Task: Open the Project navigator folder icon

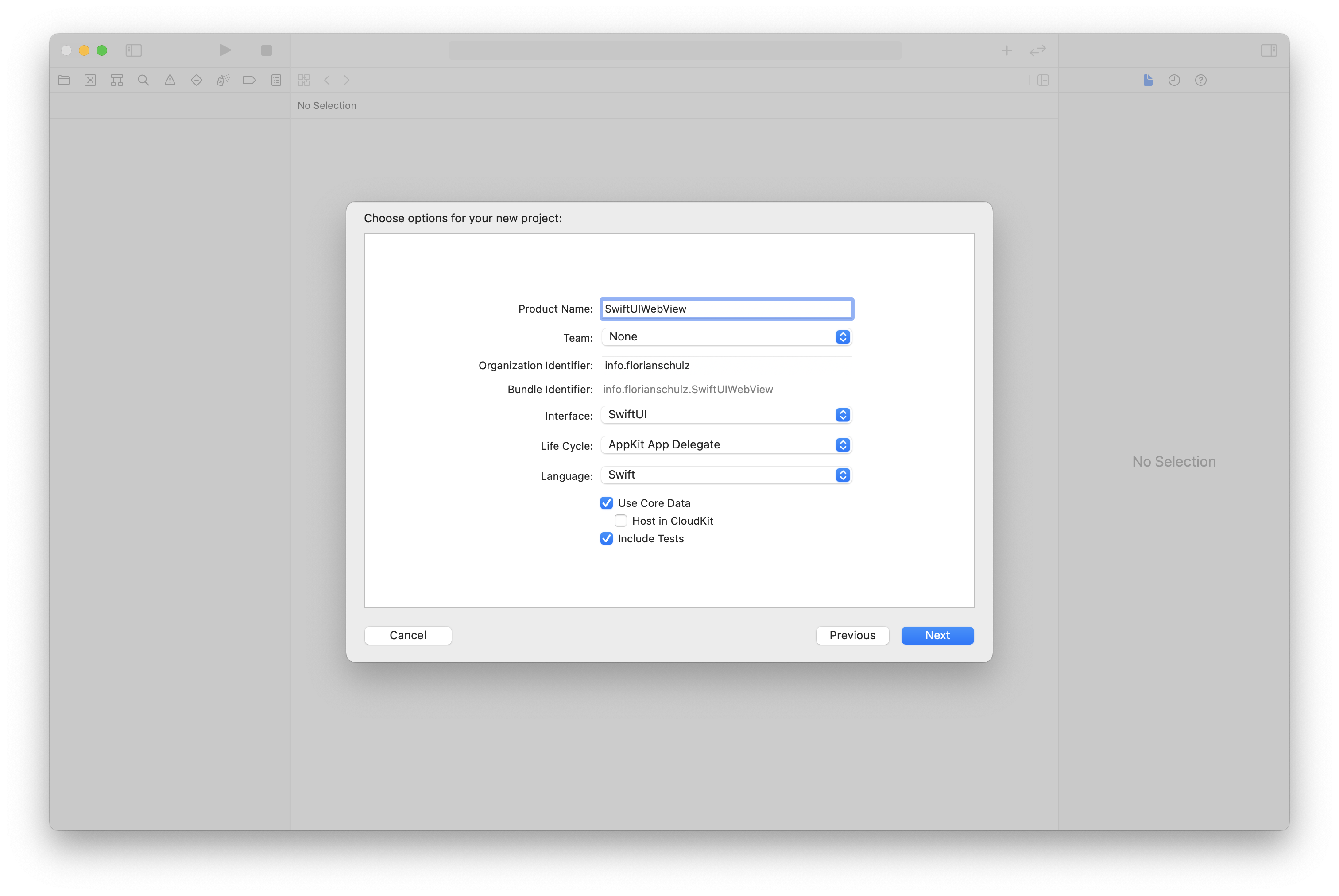Action: 64,80
